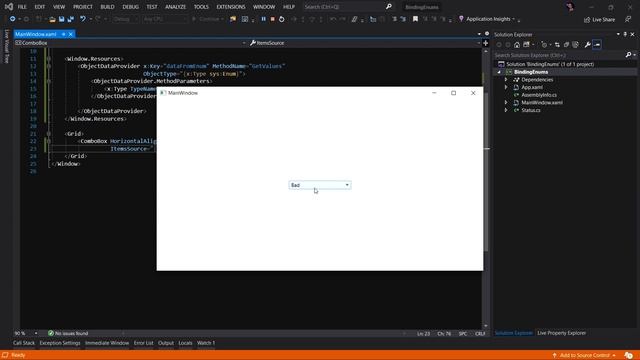Select the Solution 'BindingEnums' root item
The image size is (640, 360).
tap(550, 64)
